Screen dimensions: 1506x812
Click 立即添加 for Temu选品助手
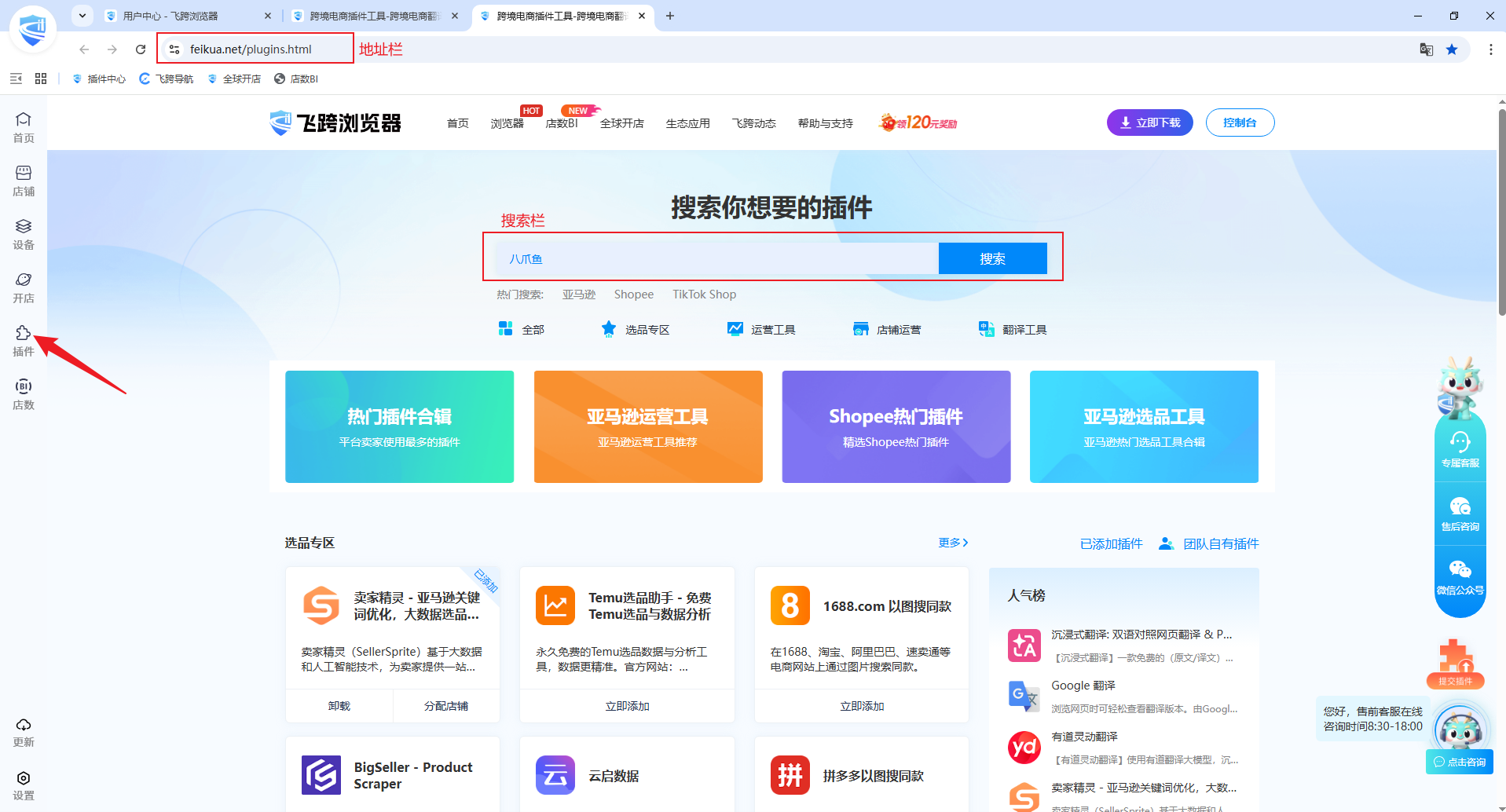click(x=627, y=706)
